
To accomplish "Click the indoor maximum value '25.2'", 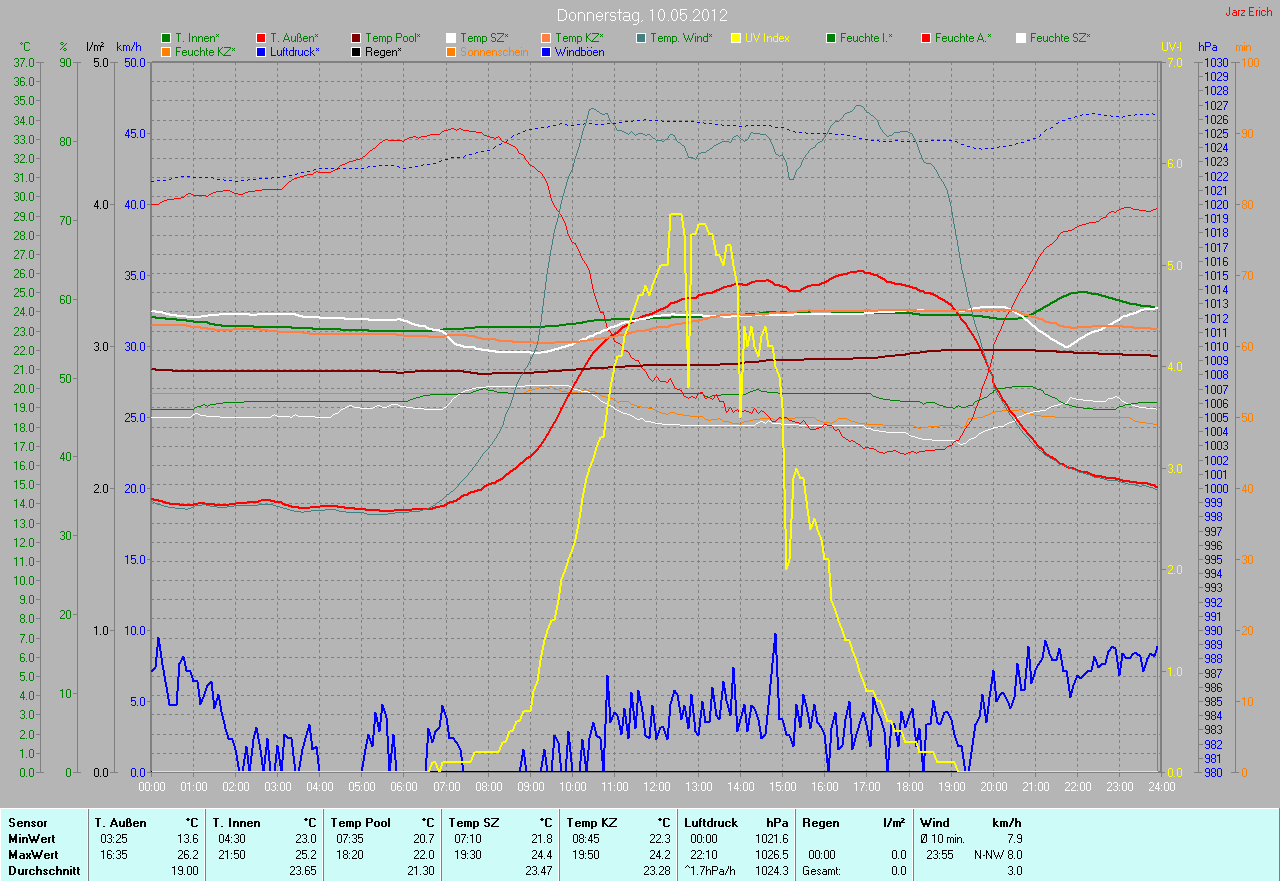I will coord(305,855).
